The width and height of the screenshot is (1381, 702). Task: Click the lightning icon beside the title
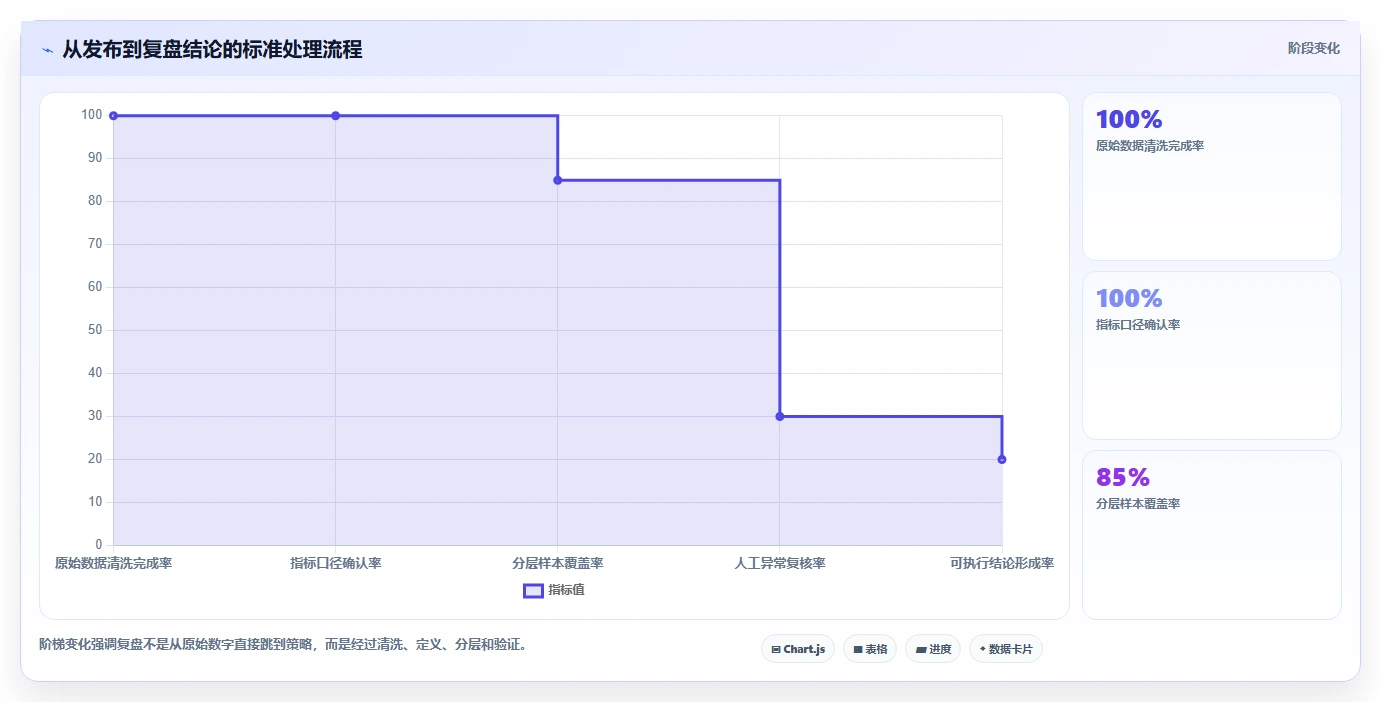coord(47,50)
